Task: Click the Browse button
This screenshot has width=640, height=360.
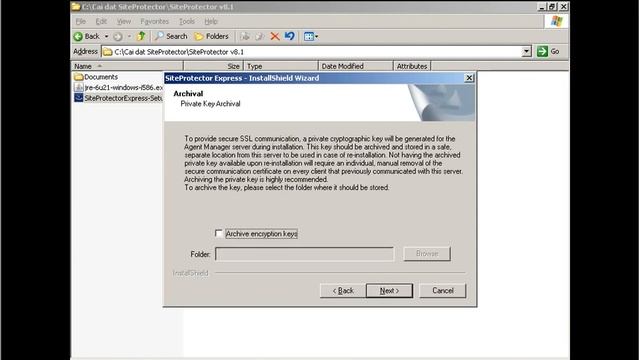Action: click(x=427, y=253)
